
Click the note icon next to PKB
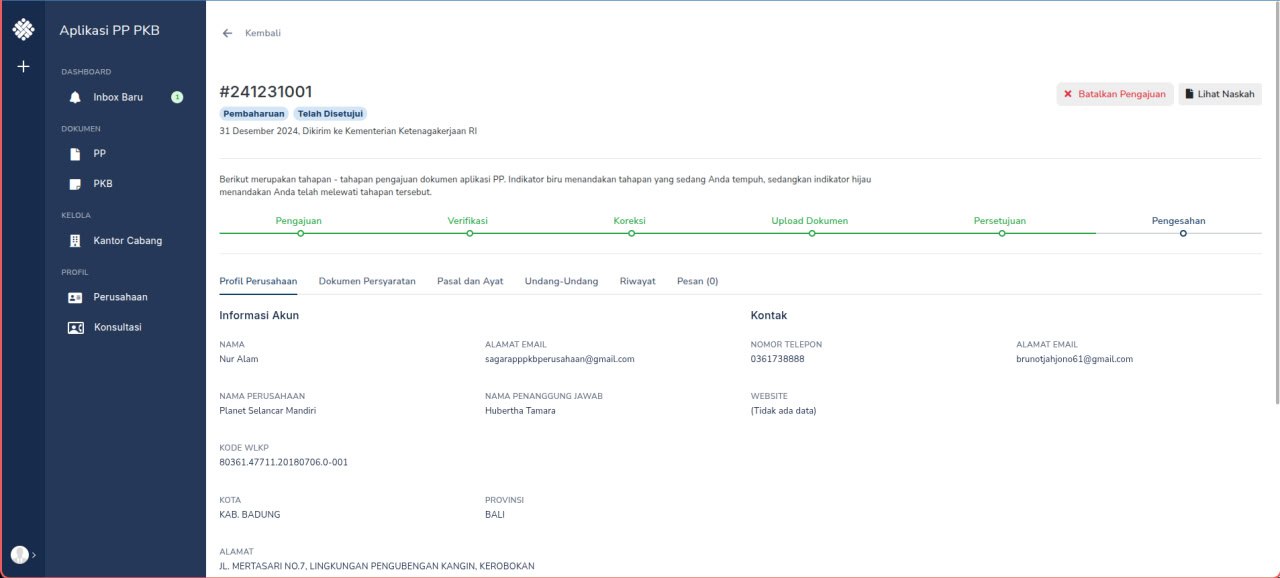pyautogui.click(x=74, y=184)
